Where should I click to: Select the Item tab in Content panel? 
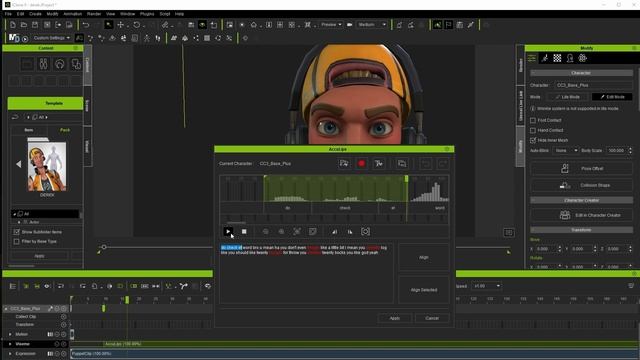pyautogui.click(x=29, y=130)
